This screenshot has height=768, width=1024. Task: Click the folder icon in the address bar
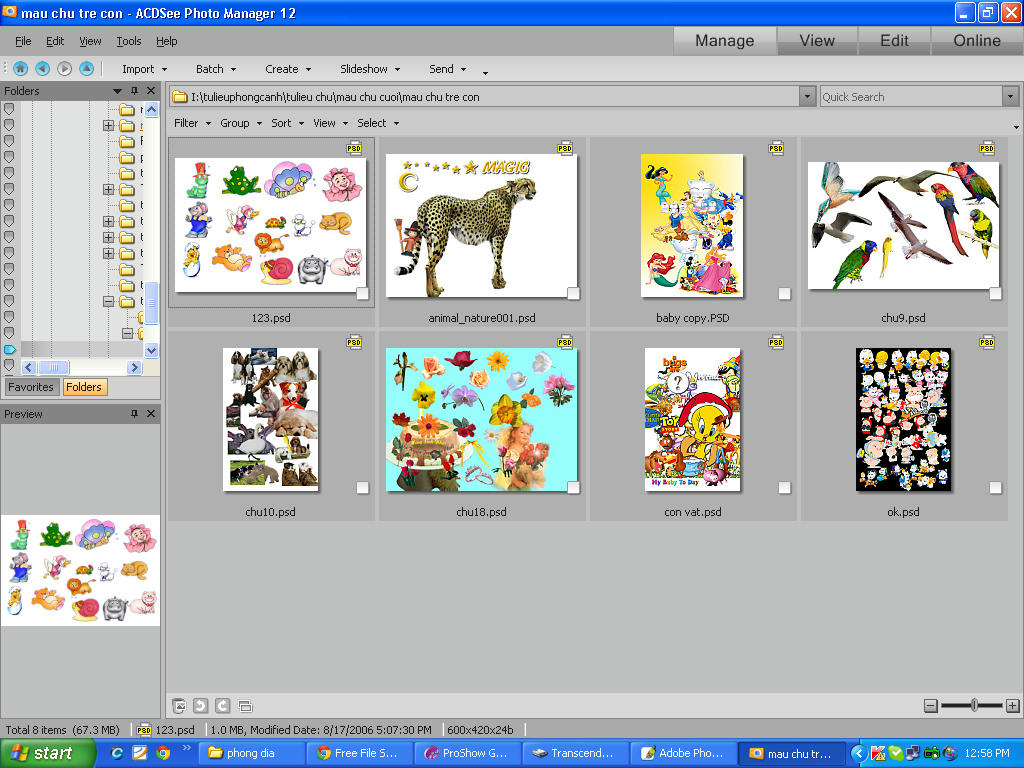(180, 97)
